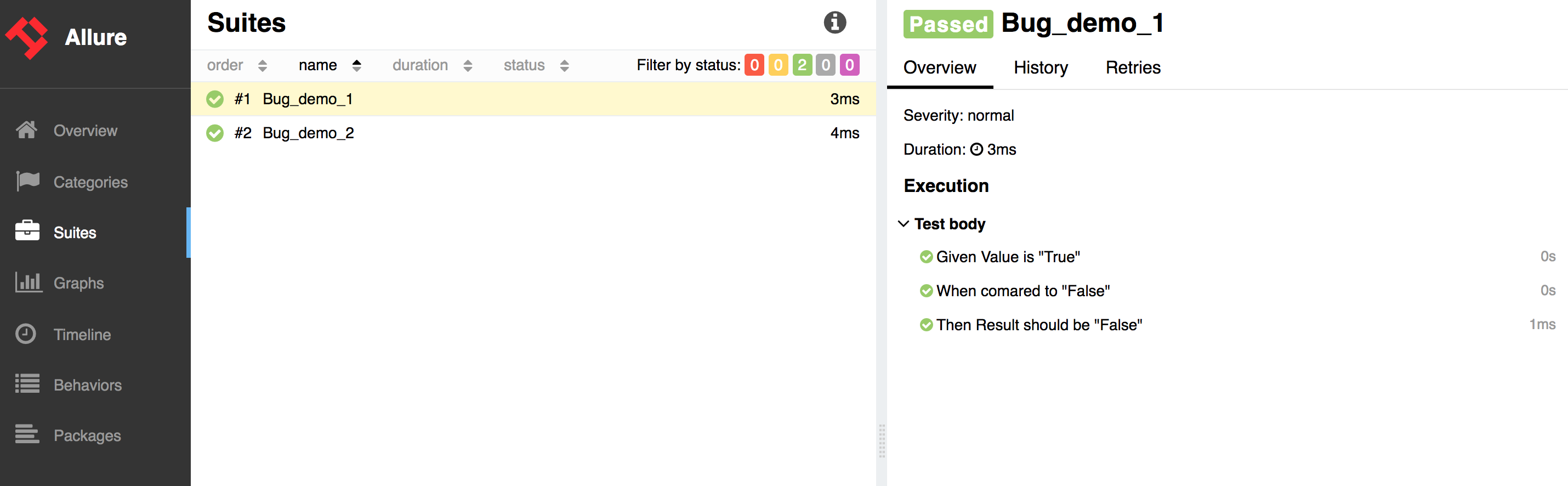Click the Allure logo icon
The height and width of the screenshot is (486, 1568).
point(27,38)
